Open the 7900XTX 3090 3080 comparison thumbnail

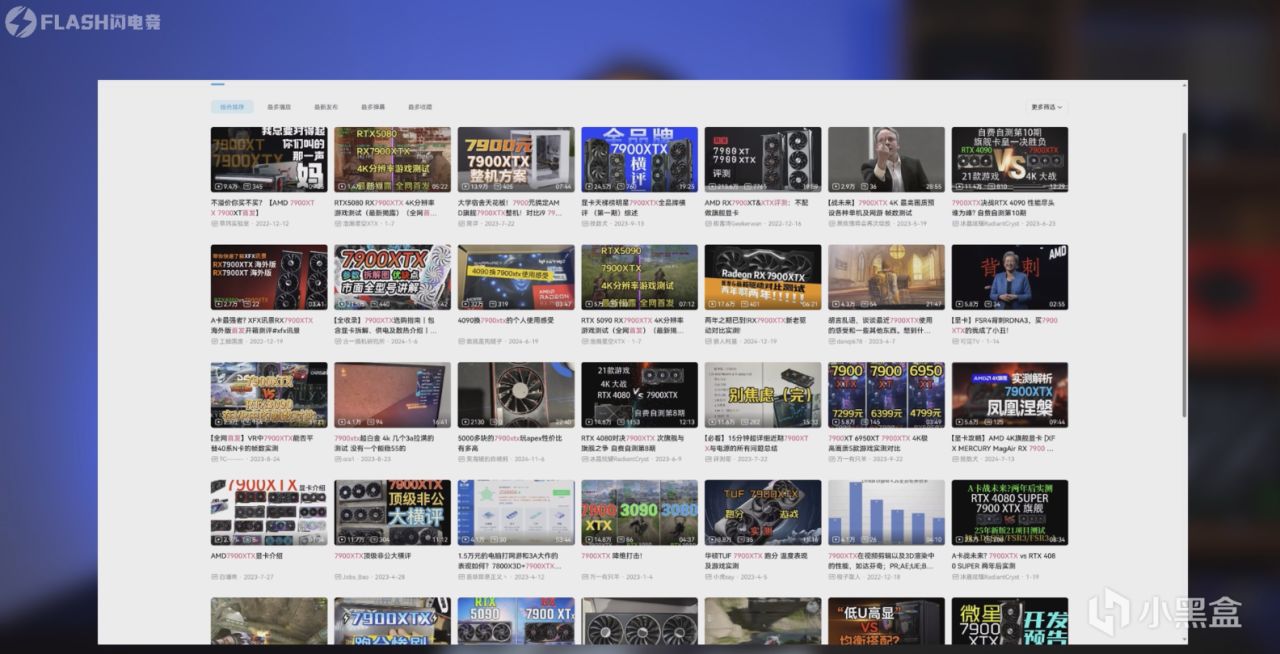pyautogui.click(x=639, y=513)
